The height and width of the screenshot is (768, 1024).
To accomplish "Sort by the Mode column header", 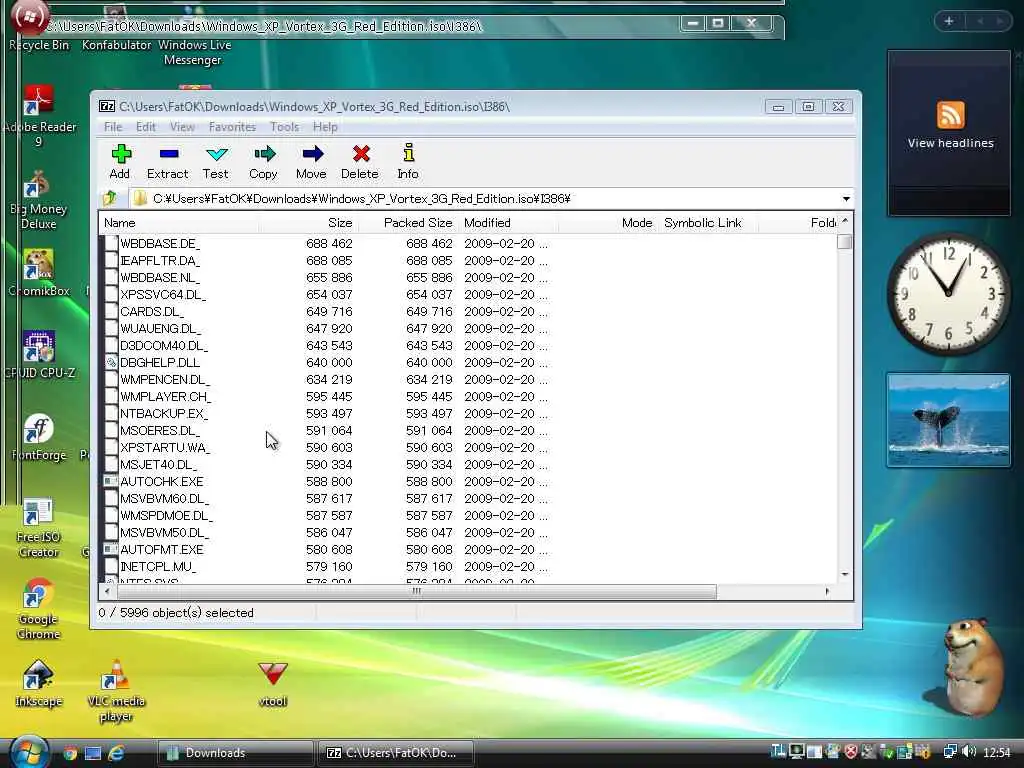I will 609,223.
